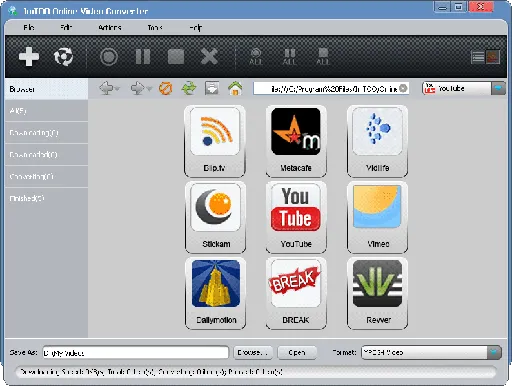The image size is (512, 386).
Task: Pause all tasks with the bars ALL icon
Action: pyautogui.click(x=289, y=57)
